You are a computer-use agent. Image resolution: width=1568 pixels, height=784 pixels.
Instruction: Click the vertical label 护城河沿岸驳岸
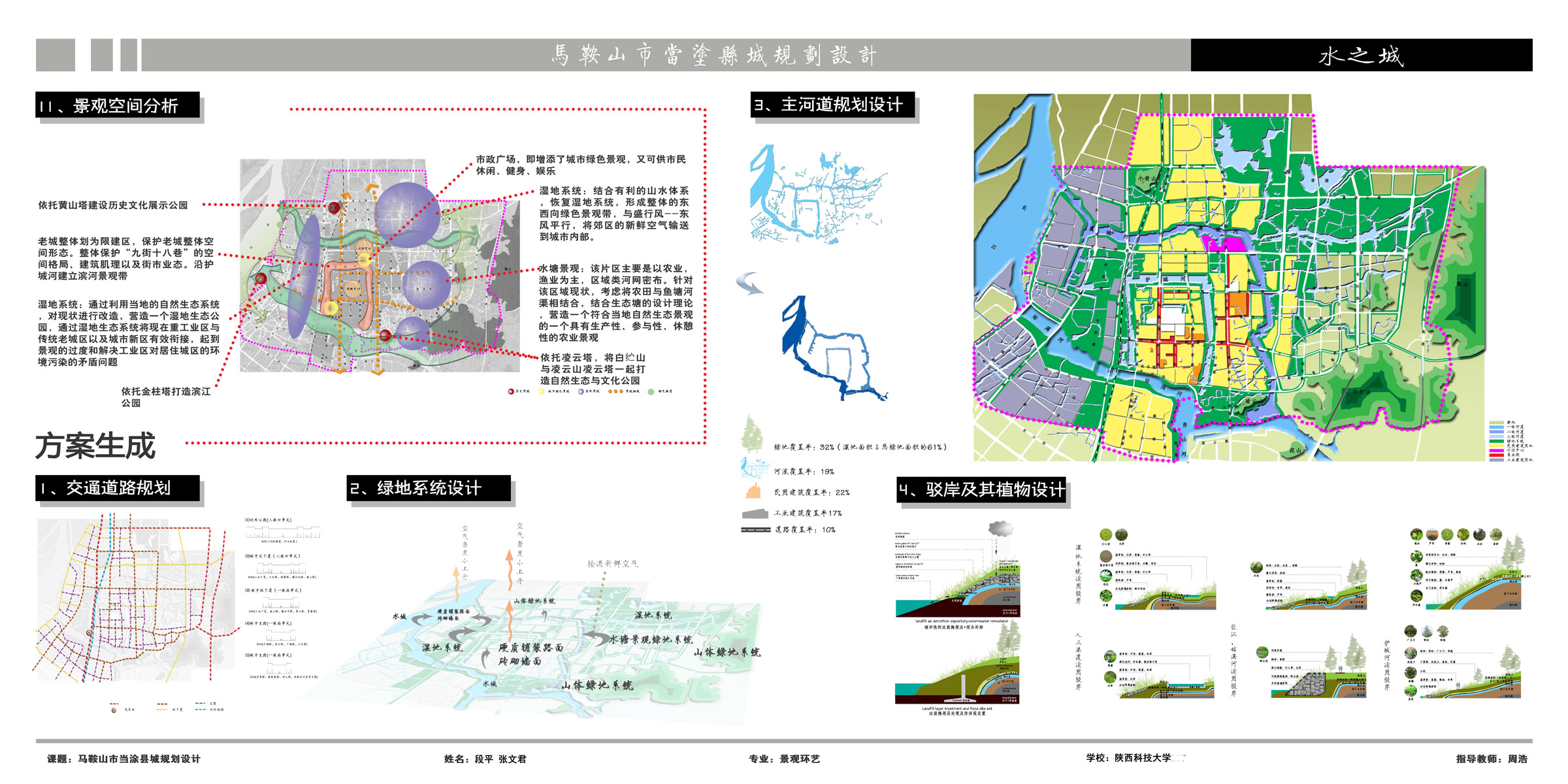1386,665
